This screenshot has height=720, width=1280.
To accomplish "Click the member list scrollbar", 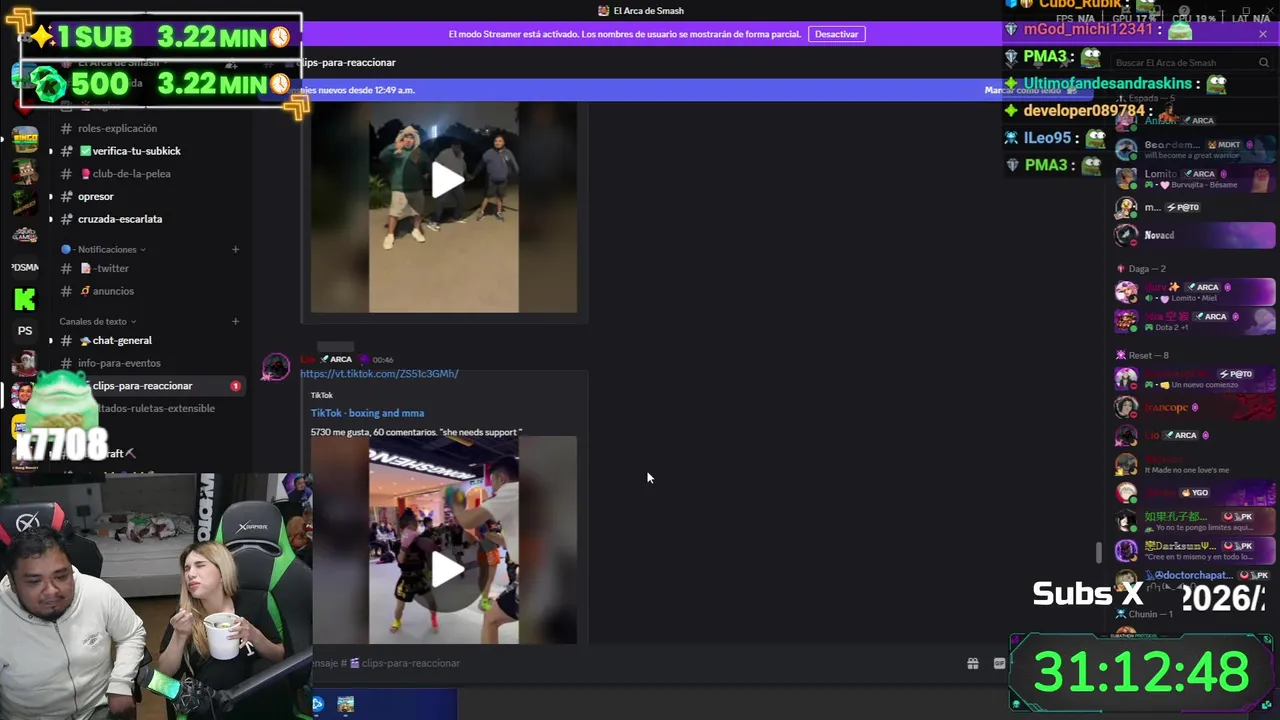I will point(1099,552).
